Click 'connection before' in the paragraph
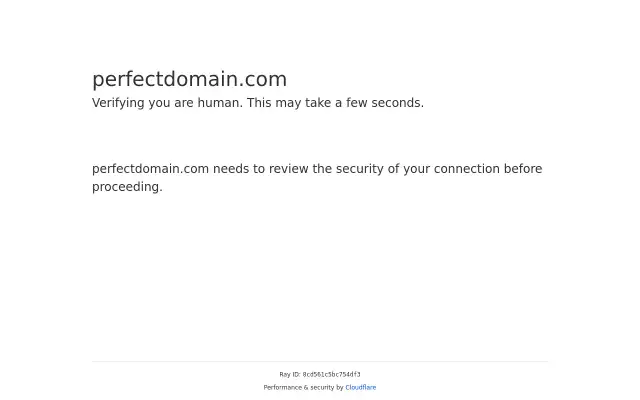 [488, 169]
